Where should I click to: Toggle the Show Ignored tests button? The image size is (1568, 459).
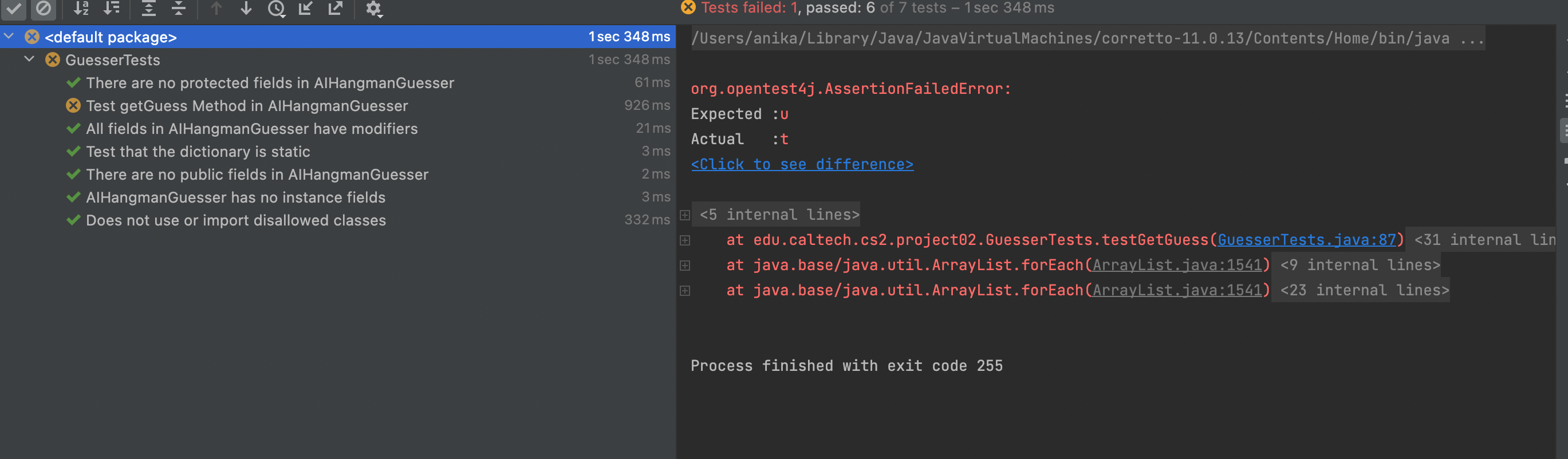43,9
